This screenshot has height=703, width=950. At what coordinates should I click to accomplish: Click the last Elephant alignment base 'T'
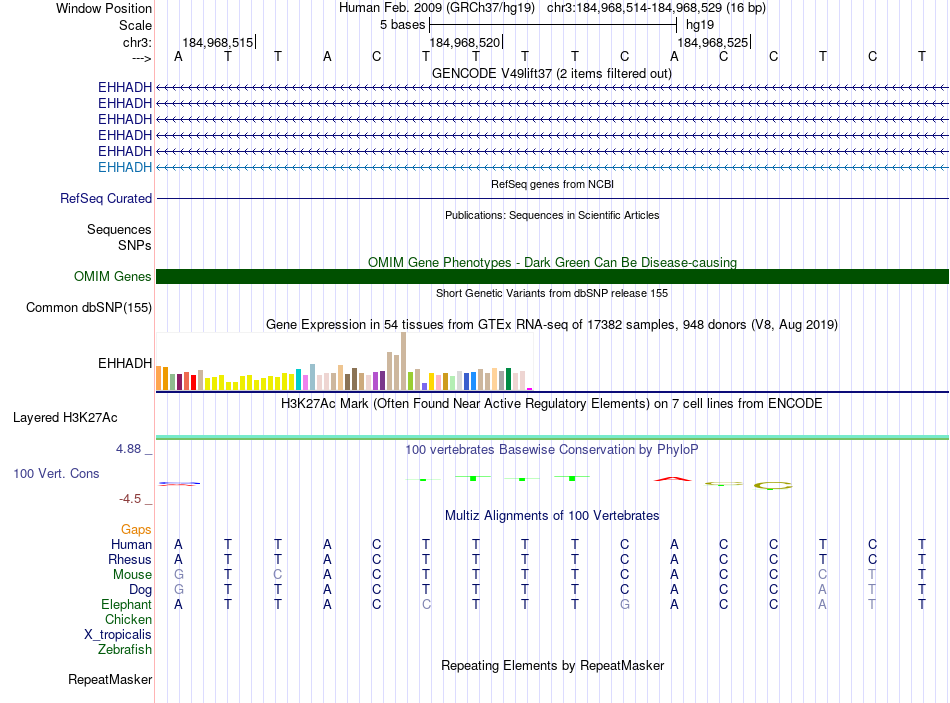pyautogui.click(x=922, y=604)
